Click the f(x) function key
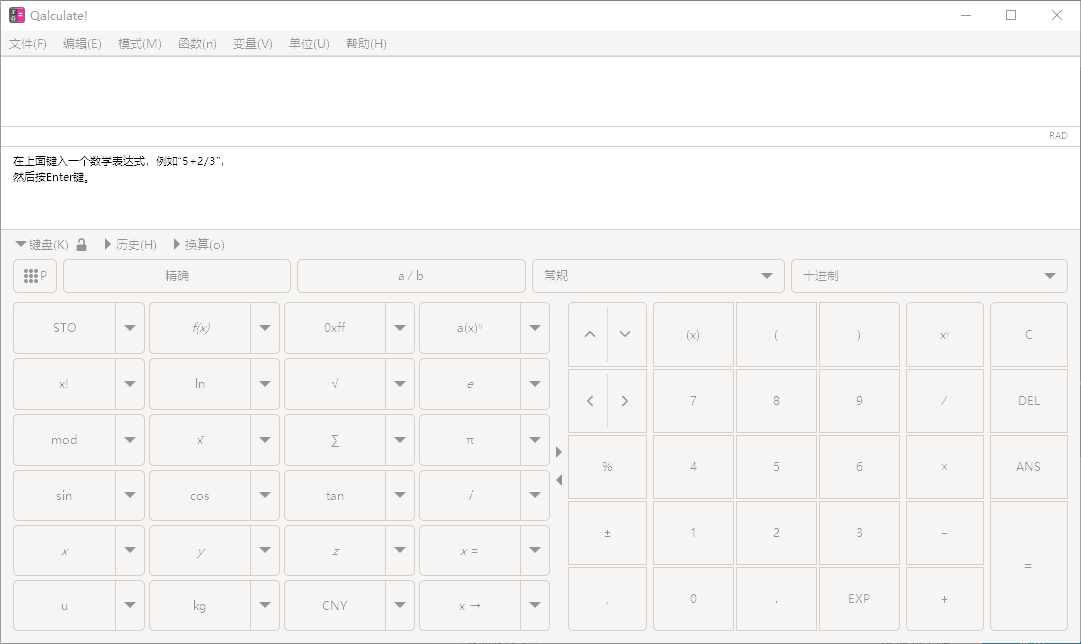Image resolution: width=1081 pixels, height=644 pixels. click(199, 327)
